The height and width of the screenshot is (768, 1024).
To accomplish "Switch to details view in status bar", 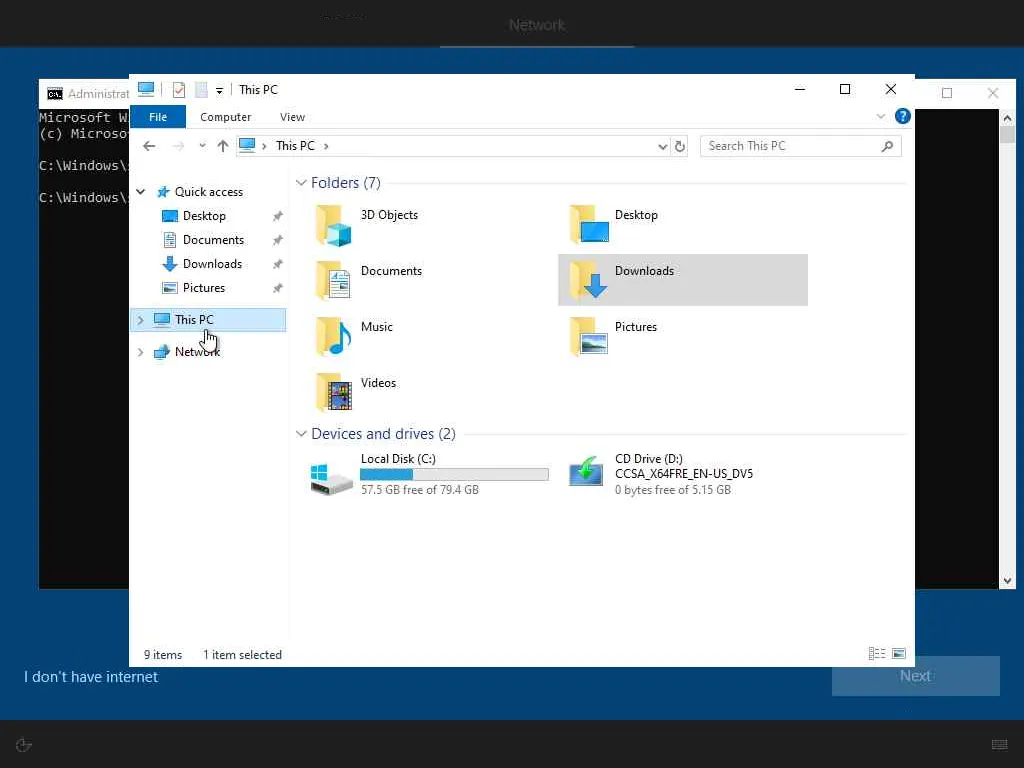I will coord(876,654).
